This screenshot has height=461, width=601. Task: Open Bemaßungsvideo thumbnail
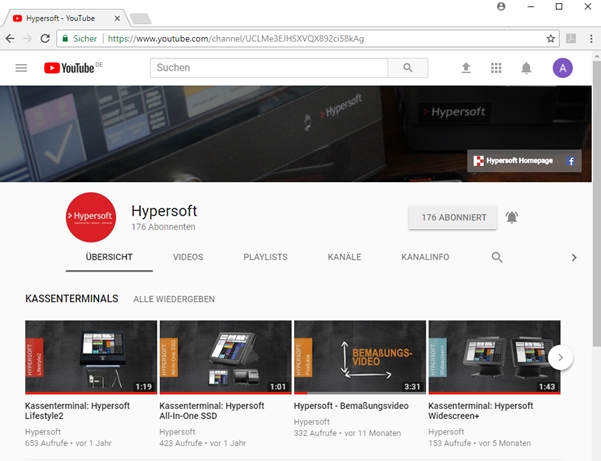tap(360, 357)
